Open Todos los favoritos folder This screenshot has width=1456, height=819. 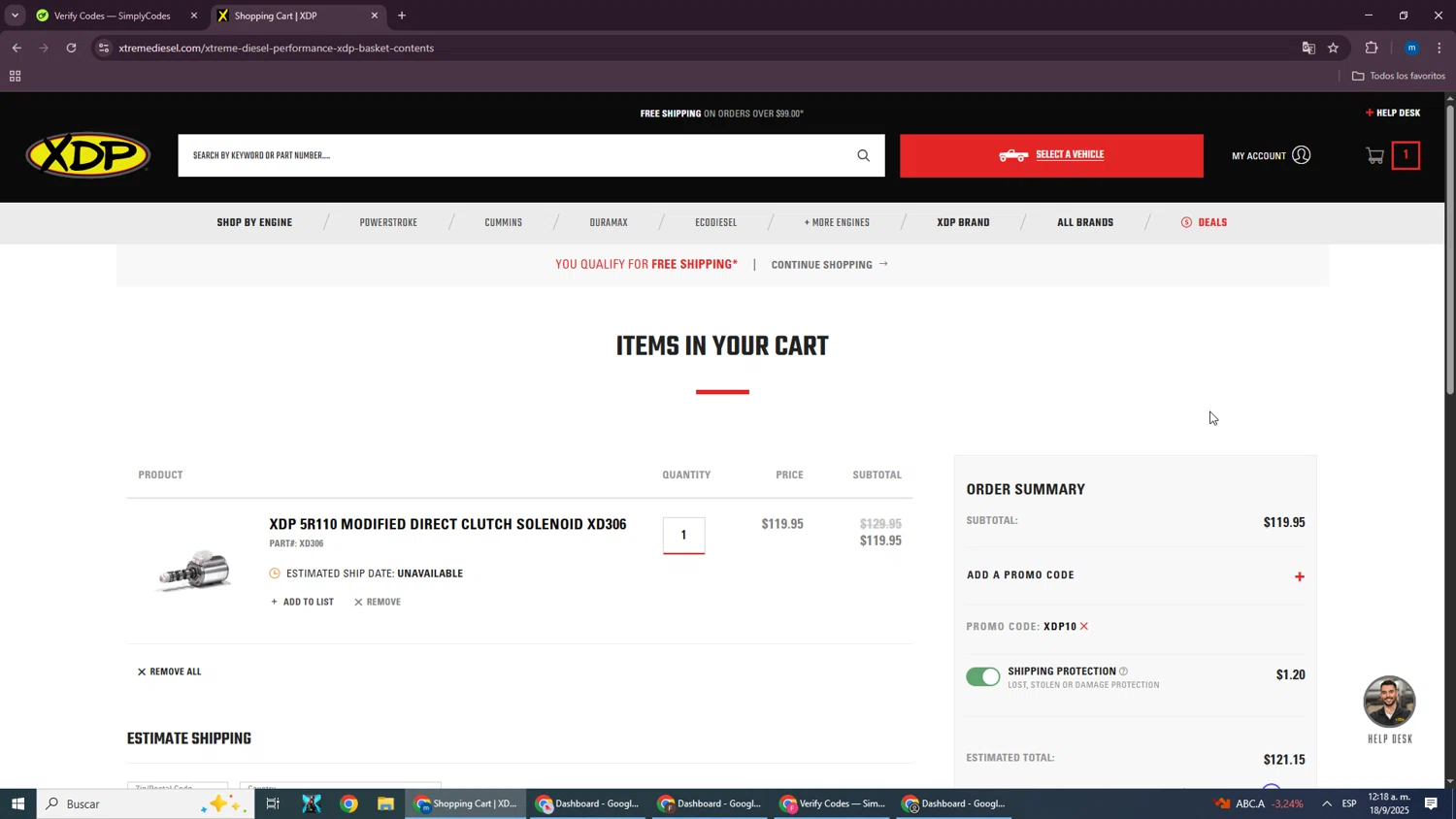(1399, 76)
